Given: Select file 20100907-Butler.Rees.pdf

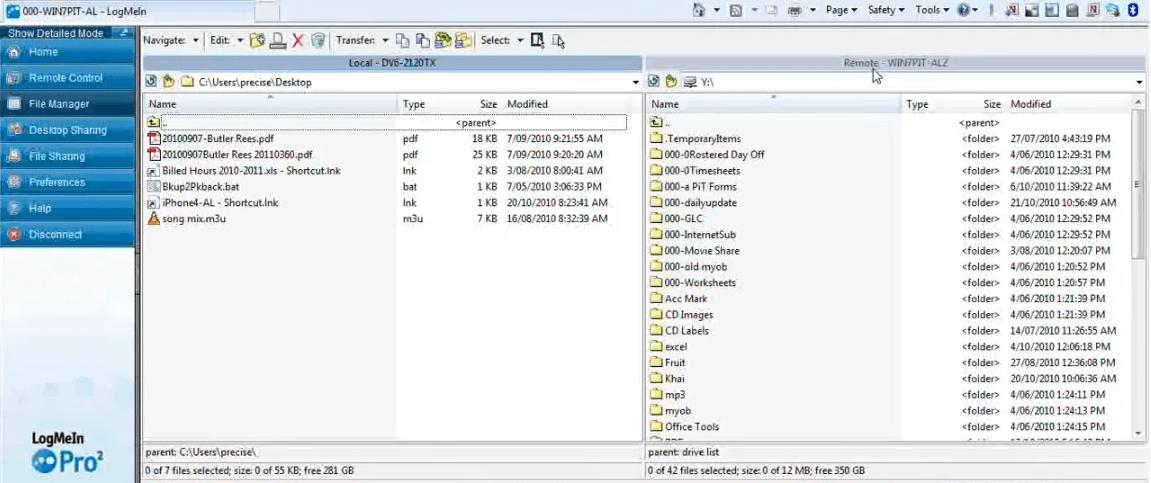Looking at the screenshot, I should point(218,139).
